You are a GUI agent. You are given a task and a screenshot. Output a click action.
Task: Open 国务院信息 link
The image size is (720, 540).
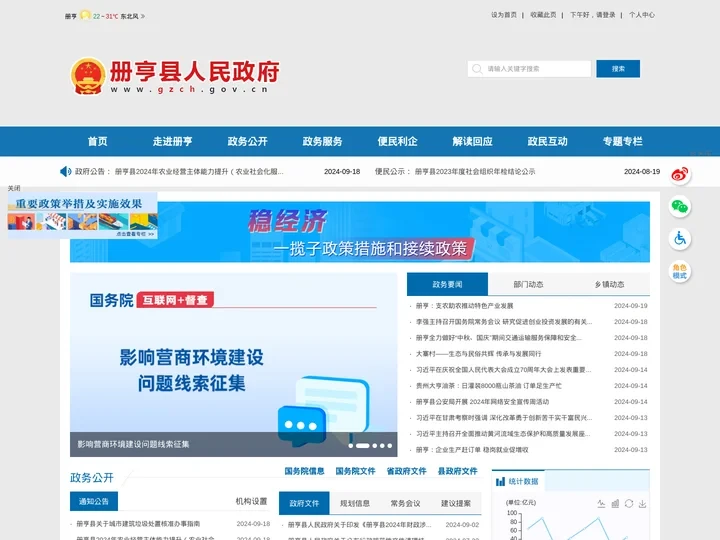[304, 471]
